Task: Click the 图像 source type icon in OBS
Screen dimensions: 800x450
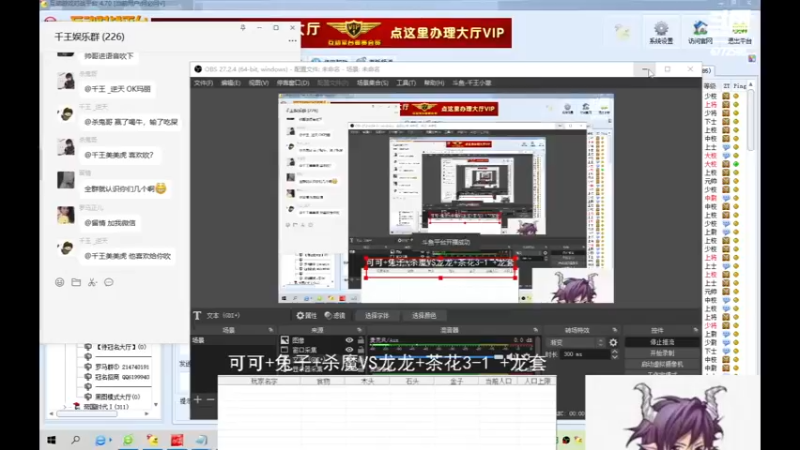Action: pyautogui.click(x=285, y=340)
